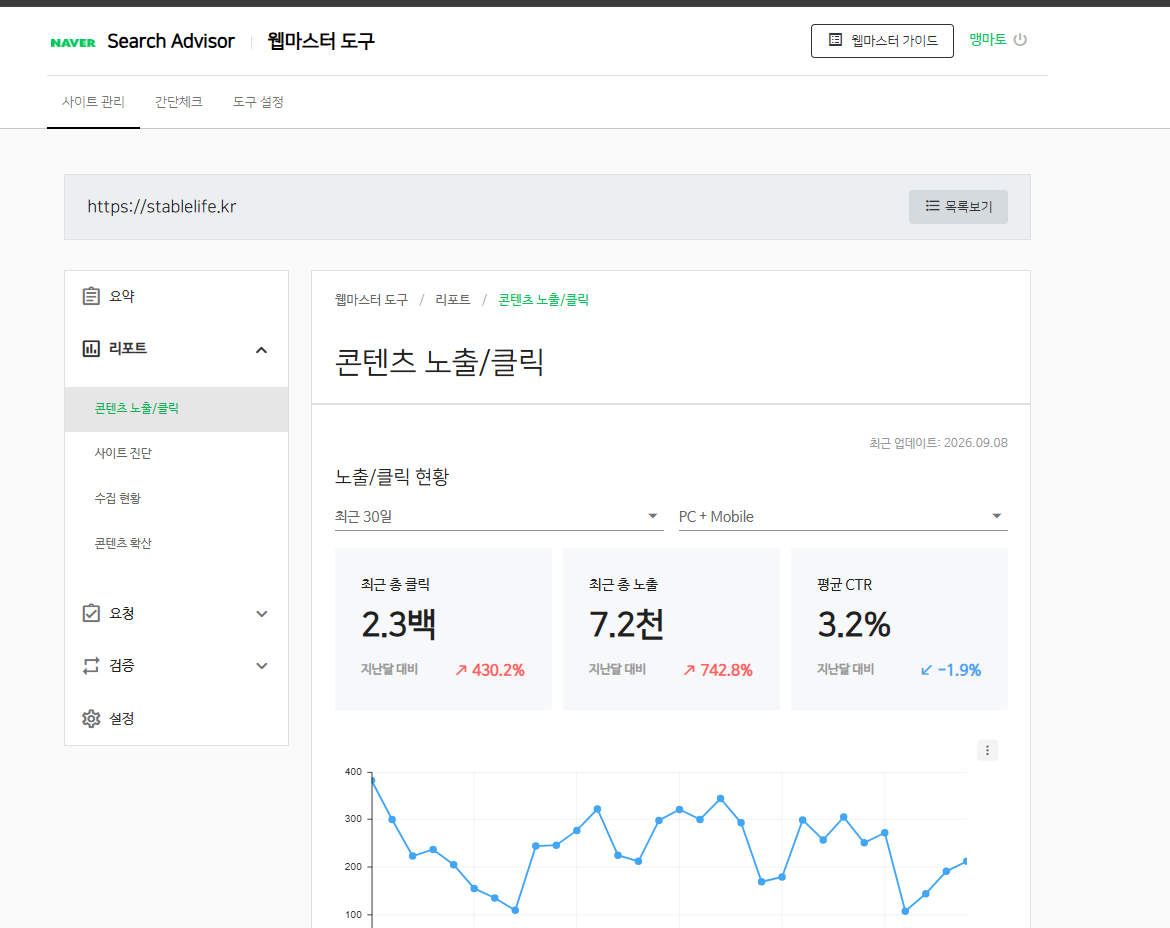Switch to the 도구 설정 tab
Viewport: 1170px width, 928px height.
click(258, 102)
